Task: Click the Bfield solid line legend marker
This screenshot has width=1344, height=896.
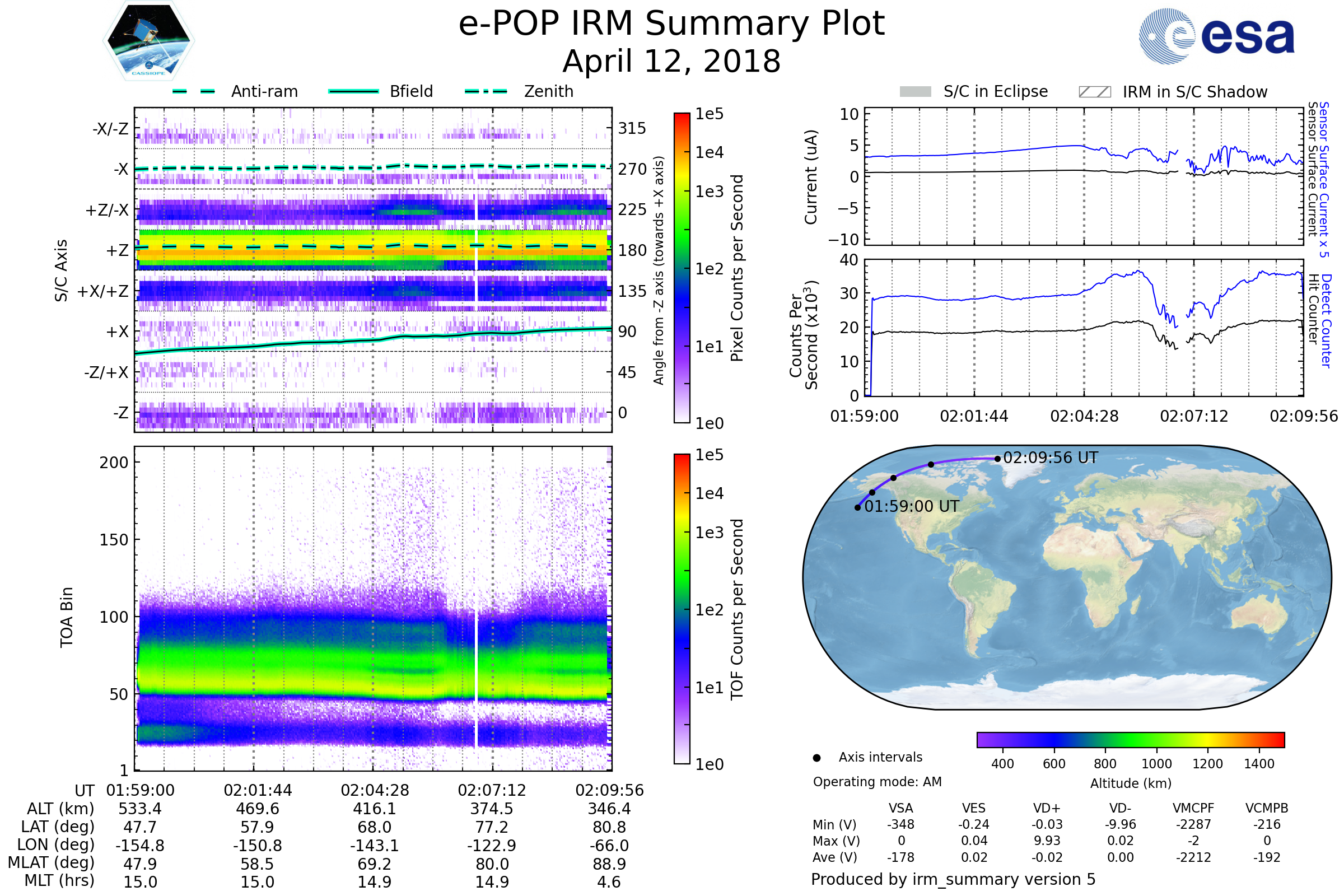Action: (353, 91)
